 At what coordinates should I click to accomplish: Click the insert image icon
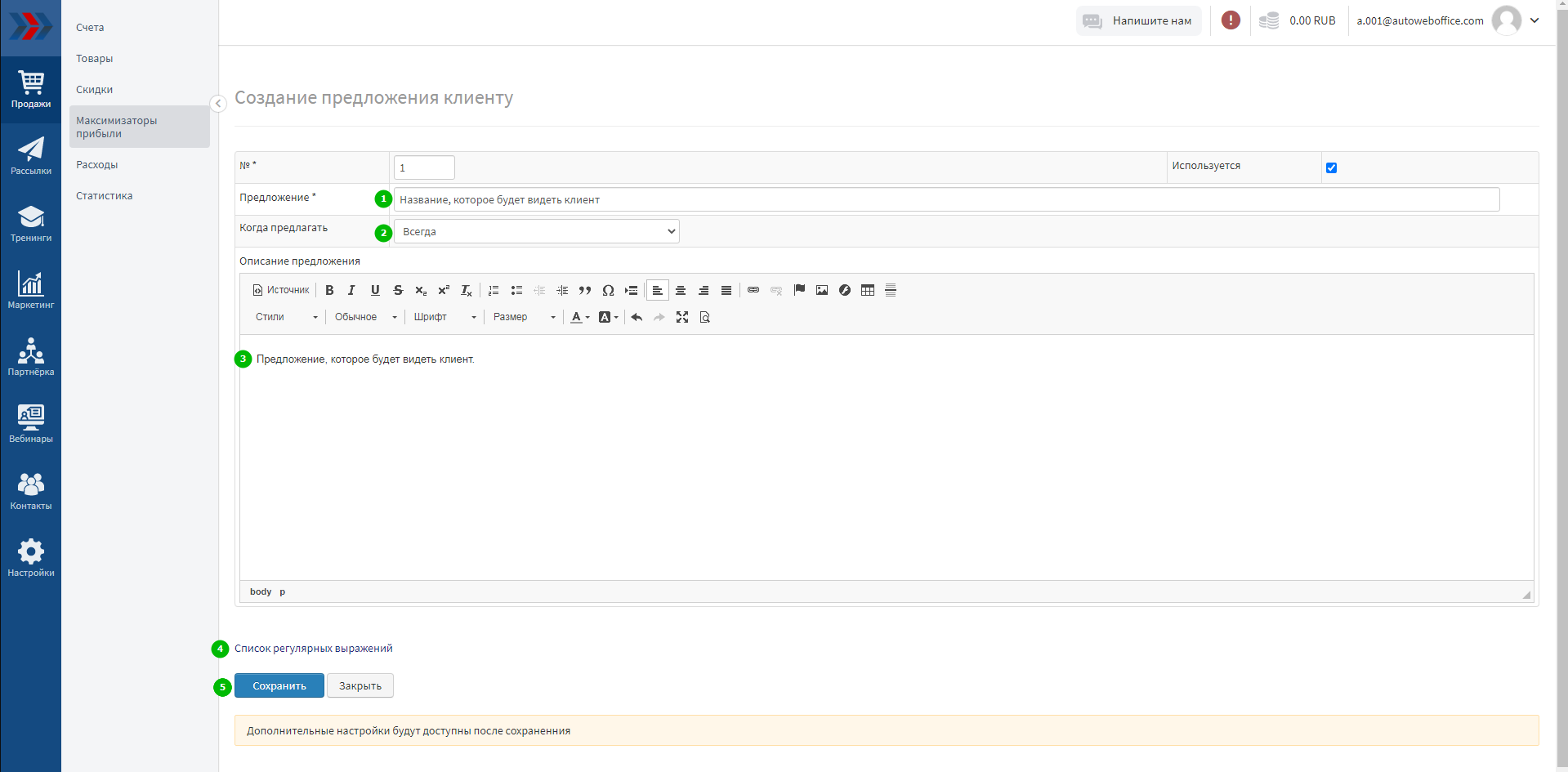point(822,290)
